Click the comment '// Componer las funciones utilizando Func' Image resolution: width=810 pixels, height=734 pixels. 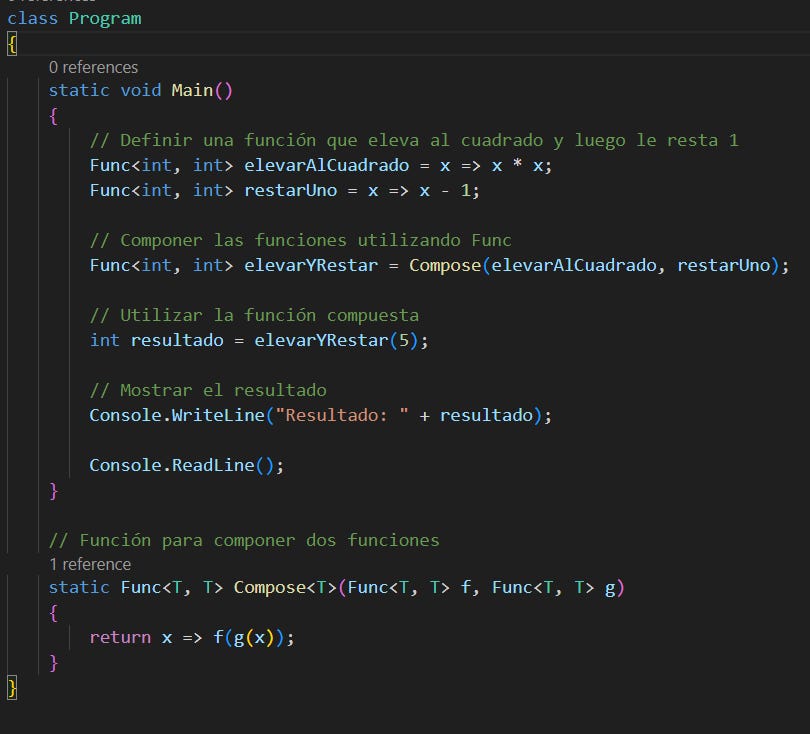(x=301, y=240)
